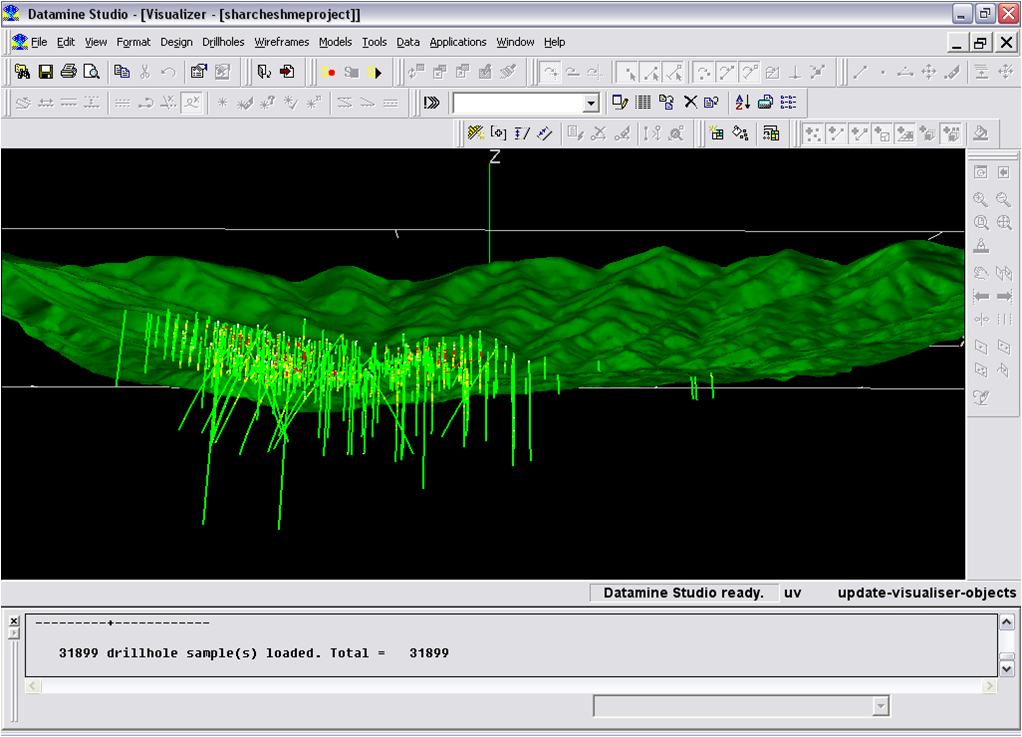Open the Models menu
1022x737 pixels.
click(x=335, y=42)
